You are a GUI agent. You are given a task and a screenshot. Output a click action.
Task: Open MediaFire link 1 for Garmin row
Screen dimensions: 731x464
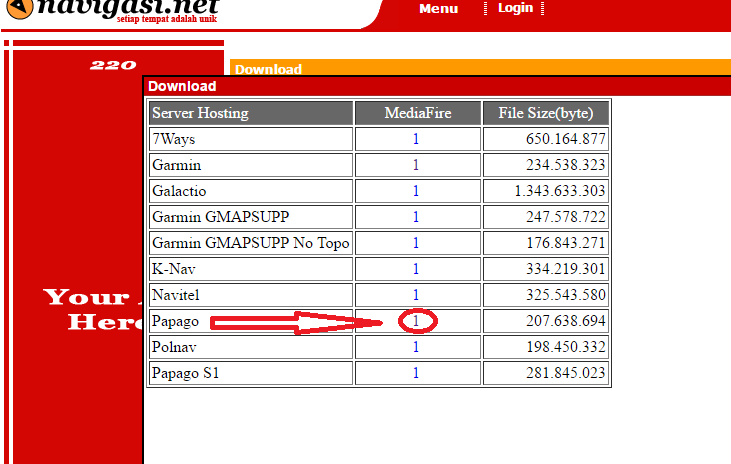(x=416, y=165)
